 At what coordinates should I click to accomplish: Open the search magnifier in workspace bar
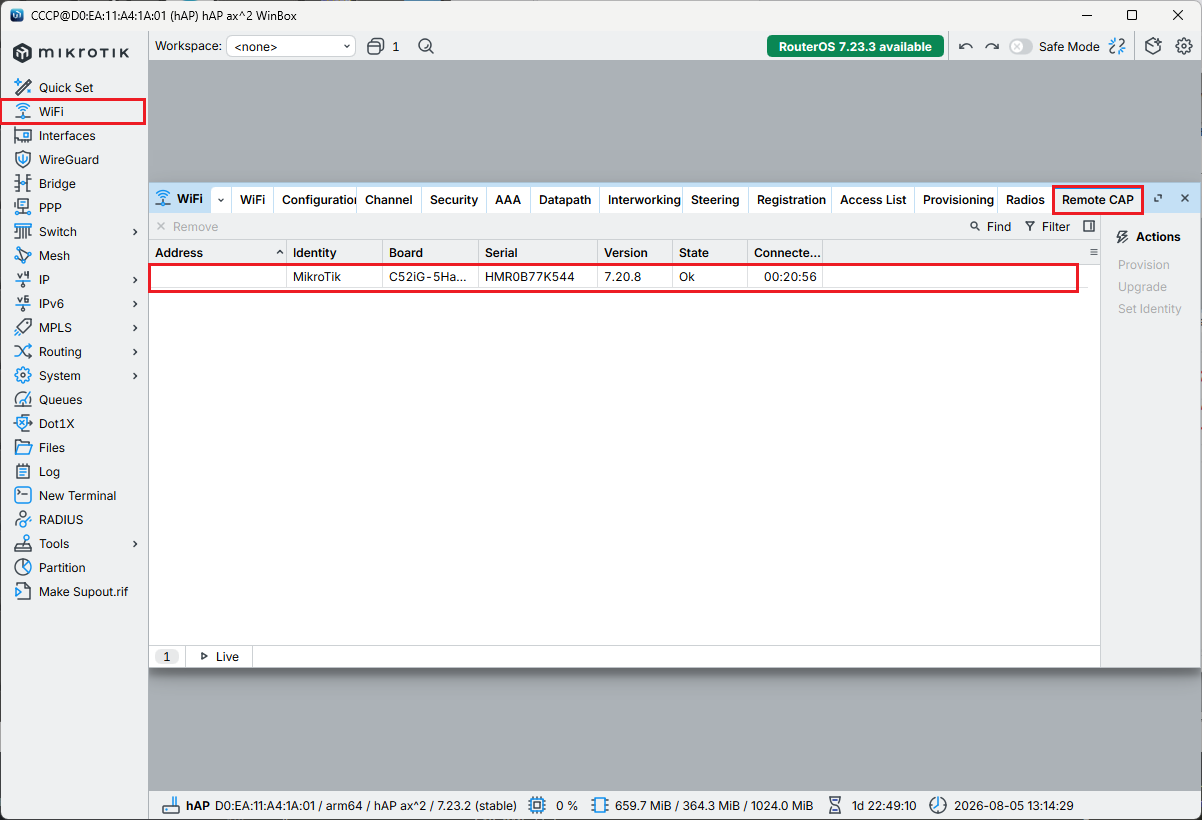click(x=426, y=46)
